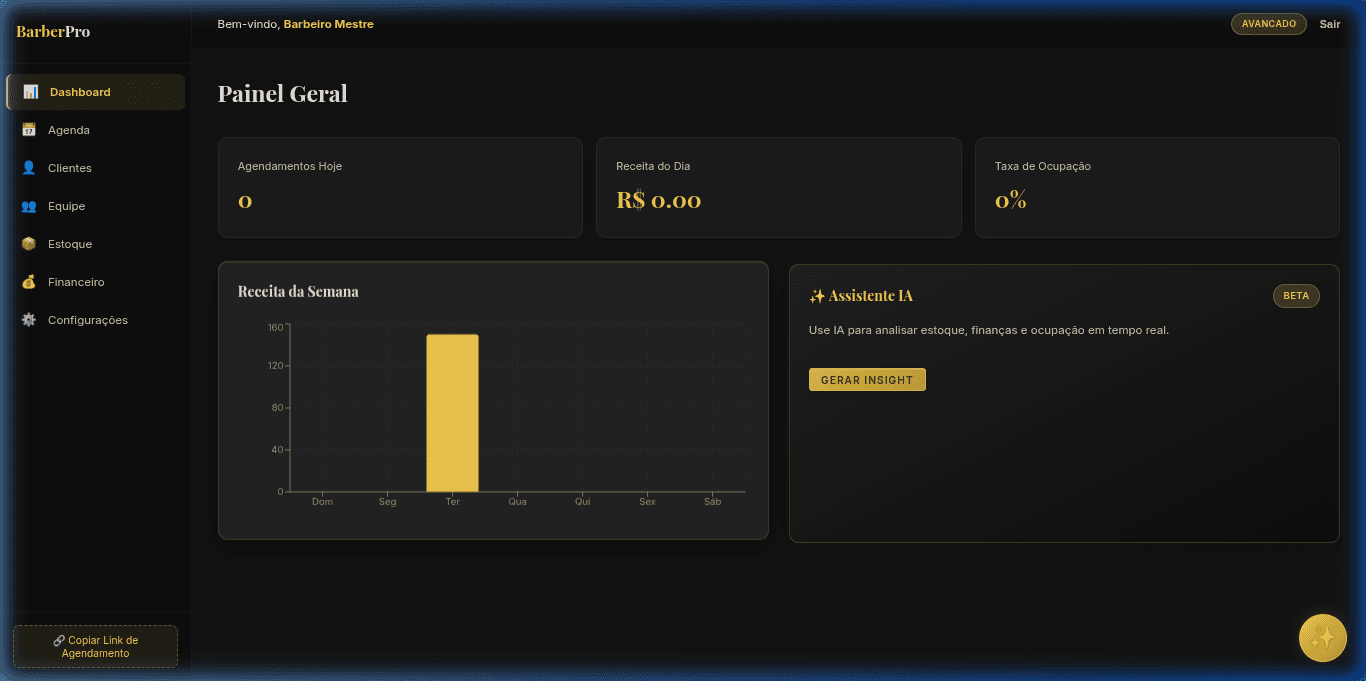Select the Equipe menu entry
The image size is (1366, 681).
(96, 206)
